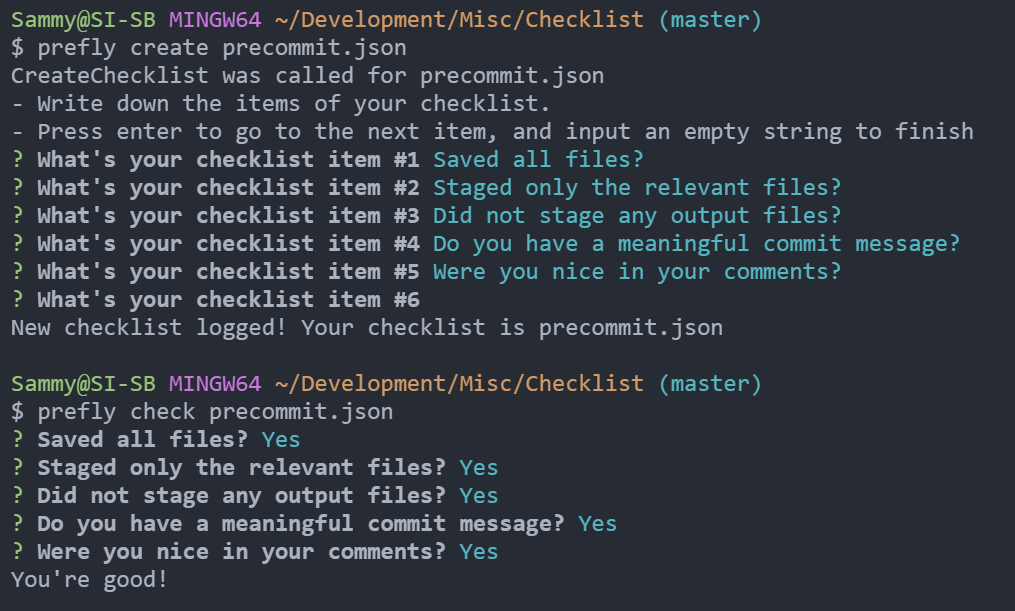Click the empty checklist item #6 prompt

coord(216,300)
